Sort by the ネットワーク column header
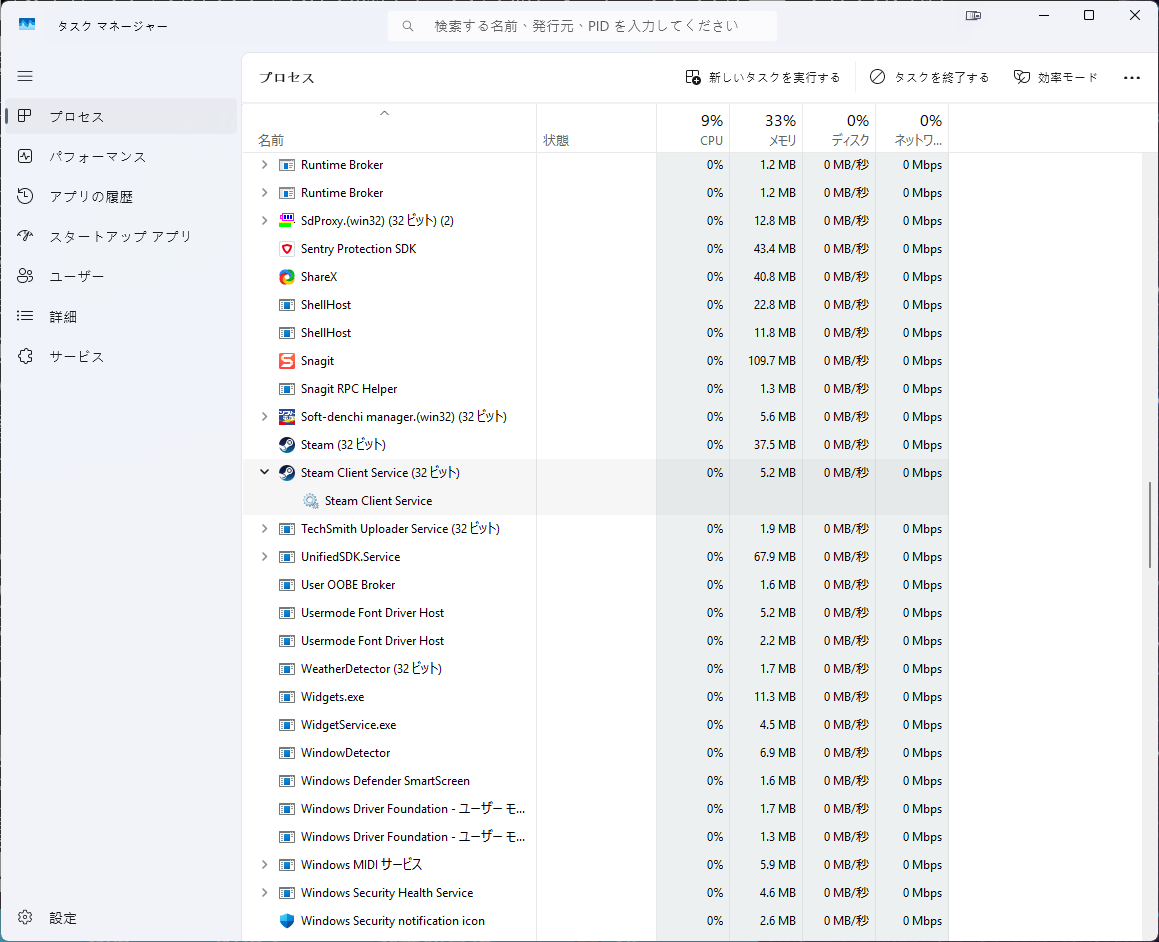 tap(912, 129)
